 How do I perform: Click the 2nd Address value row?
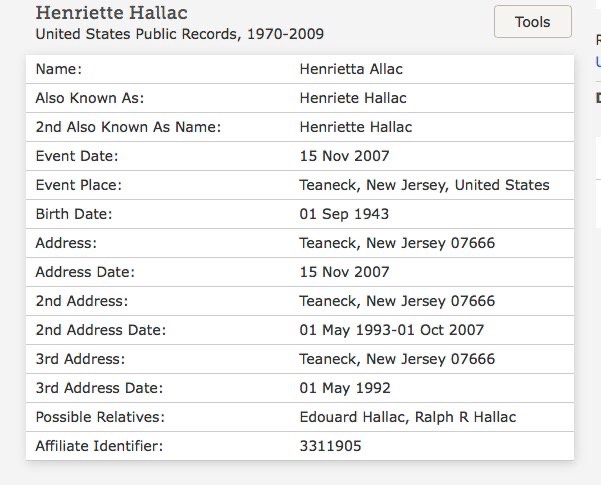[x=397, y=301]
